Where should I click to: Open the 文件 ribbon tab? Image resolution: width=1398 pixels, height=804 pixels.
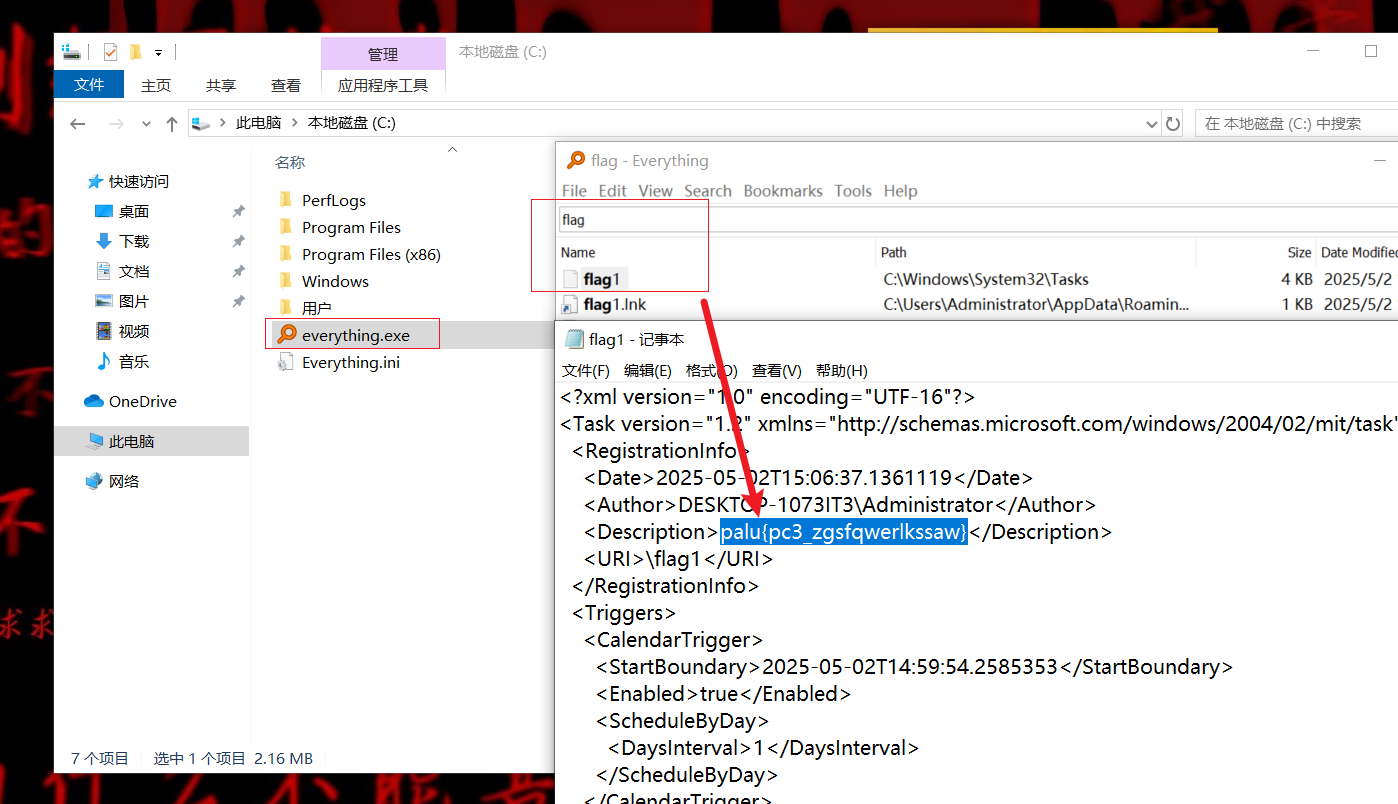89,85
